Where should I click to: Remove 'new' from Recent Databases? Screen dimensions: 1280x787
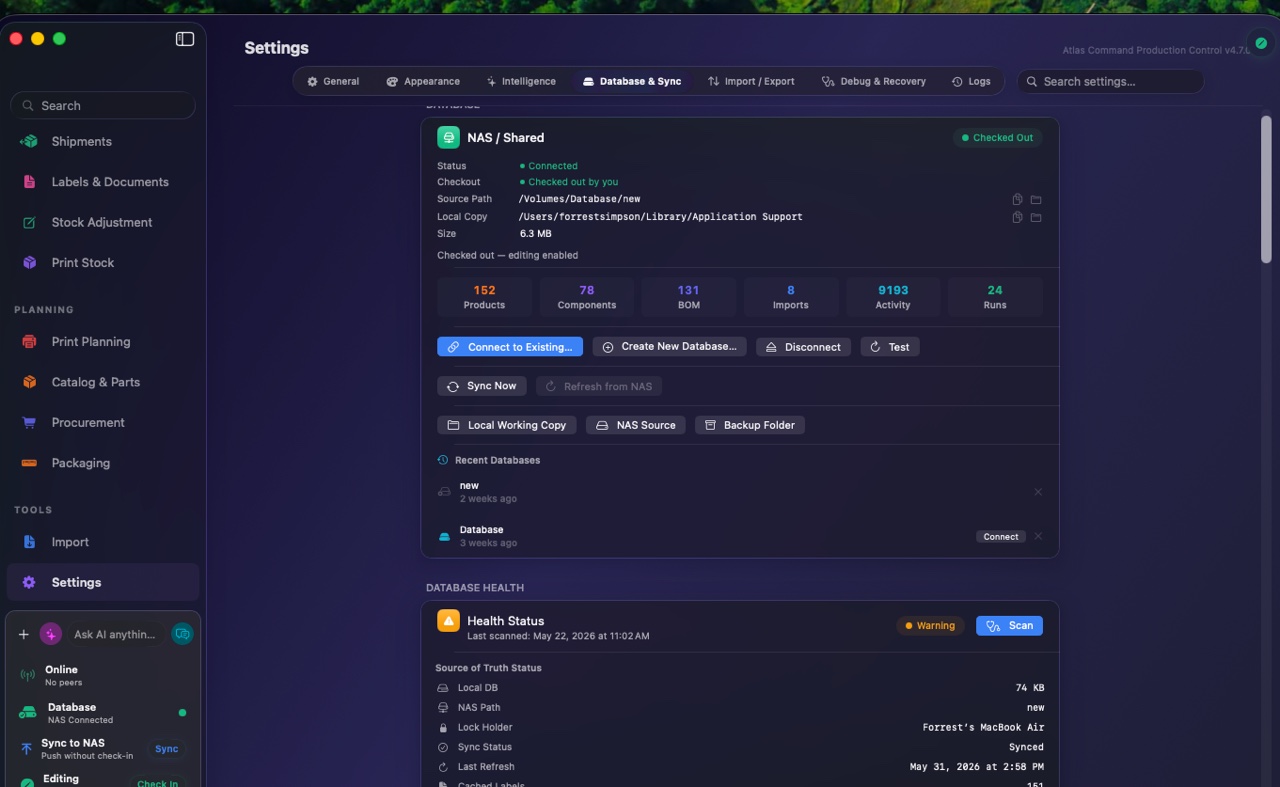tap(1038, 492)
